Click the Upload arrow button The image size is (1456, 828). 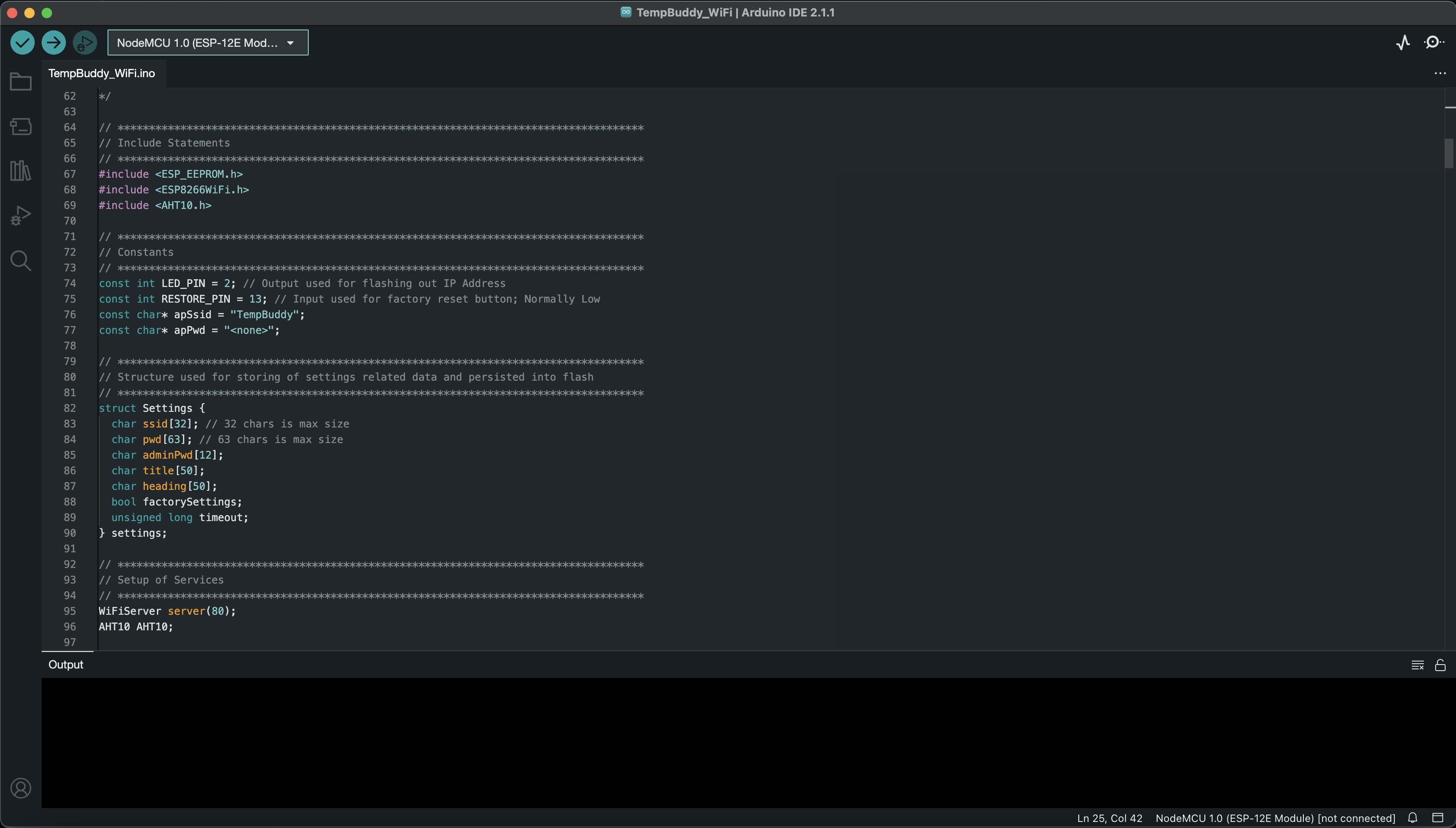click(x=53, y=42)
